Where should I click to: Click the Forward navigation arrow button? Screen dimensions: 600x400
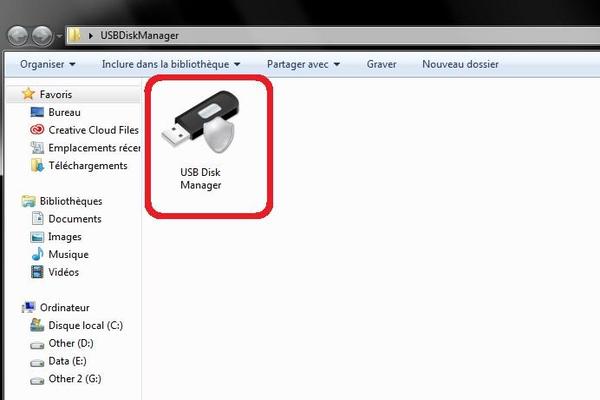(x=43, y=35)
